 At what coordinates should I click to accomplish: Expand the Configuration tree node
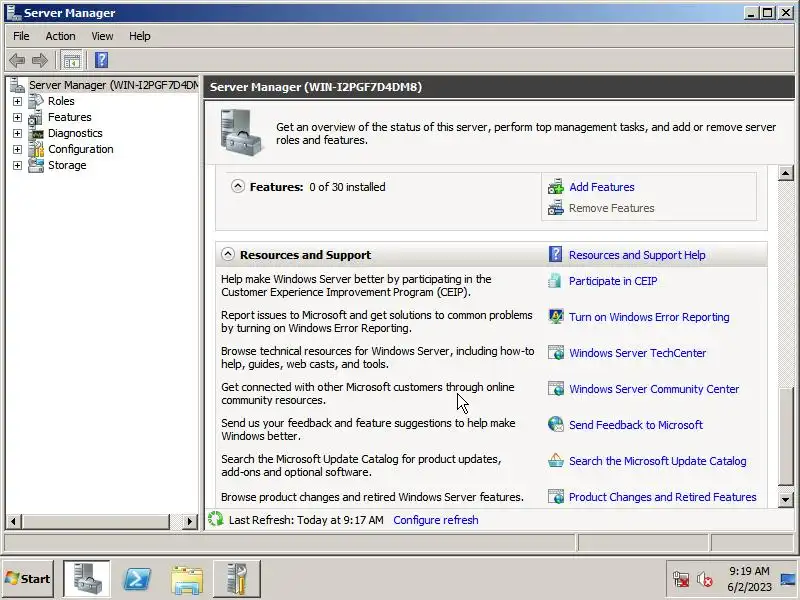(17, 149)
